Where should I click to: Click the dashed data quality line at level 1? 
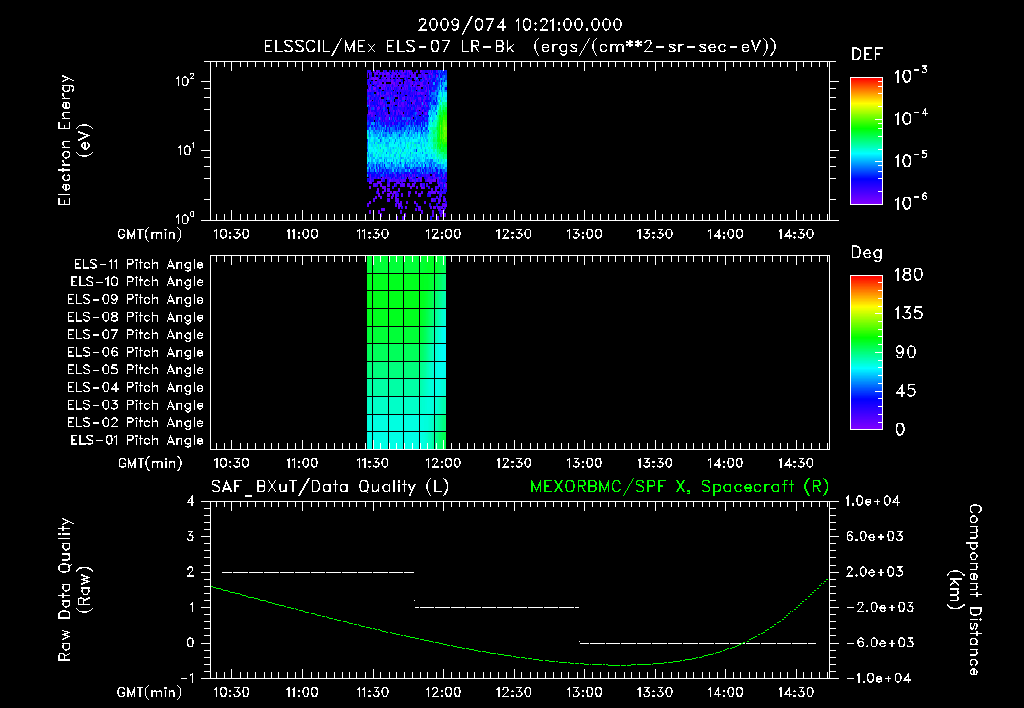(x=497, y=607)
